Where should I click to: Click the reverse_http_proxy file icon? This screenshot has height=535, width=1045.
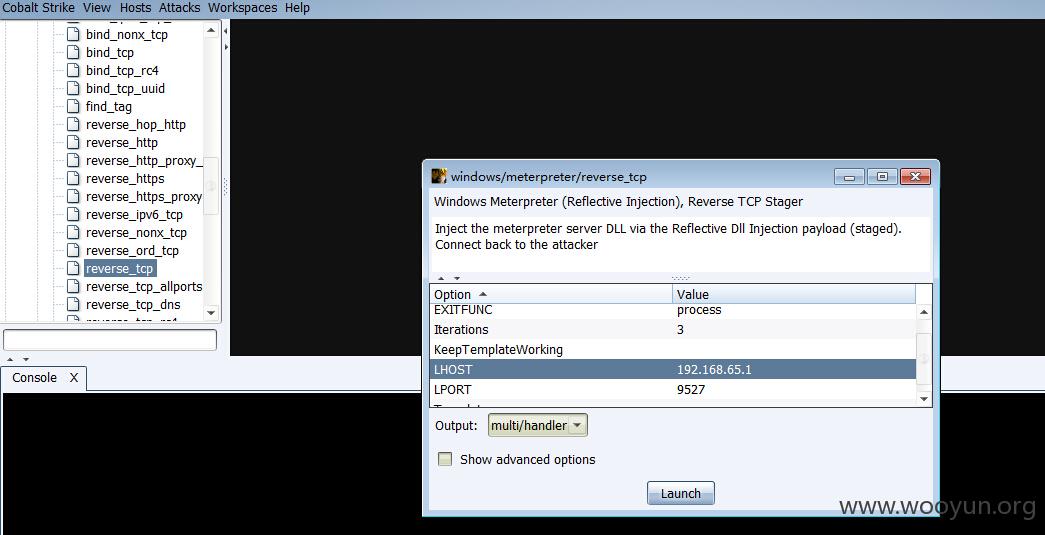73,161
